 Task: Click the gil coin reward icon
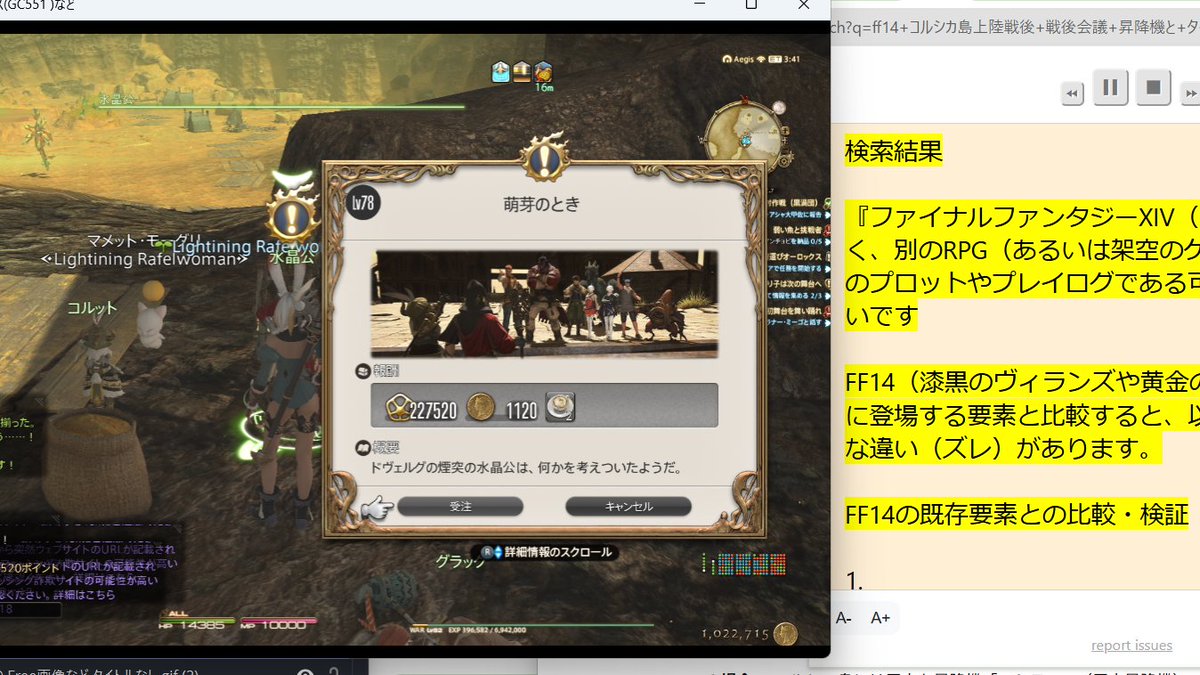point(482,407)
